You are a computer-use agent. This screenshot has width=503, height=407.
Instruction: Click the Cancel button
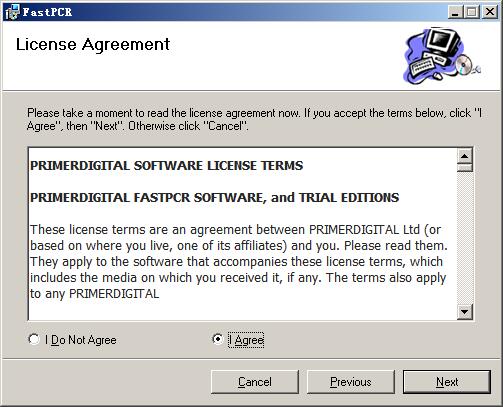255,382
